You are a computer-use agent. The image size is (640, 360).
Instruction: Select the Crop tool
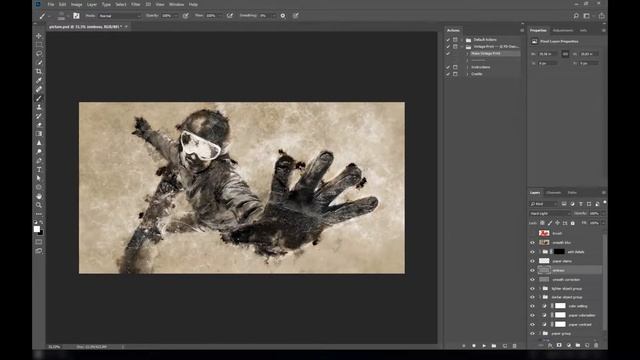tap(39, 71)
